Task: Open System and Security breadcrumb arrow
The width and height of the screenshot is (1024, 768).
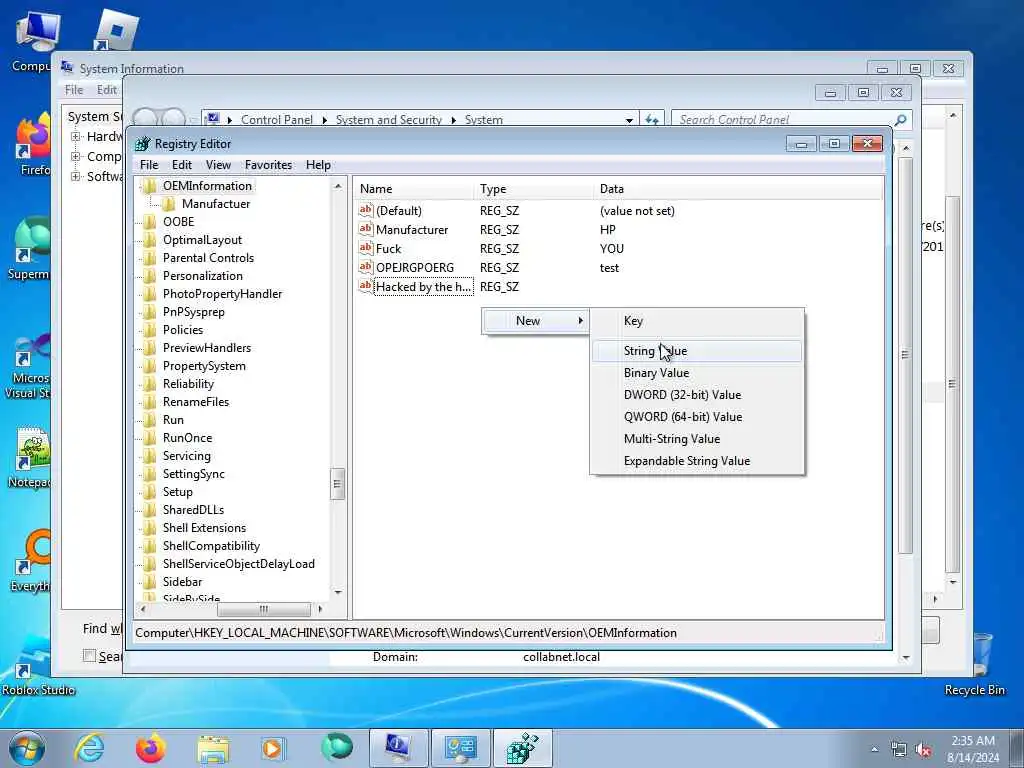Action: [453, 120]
